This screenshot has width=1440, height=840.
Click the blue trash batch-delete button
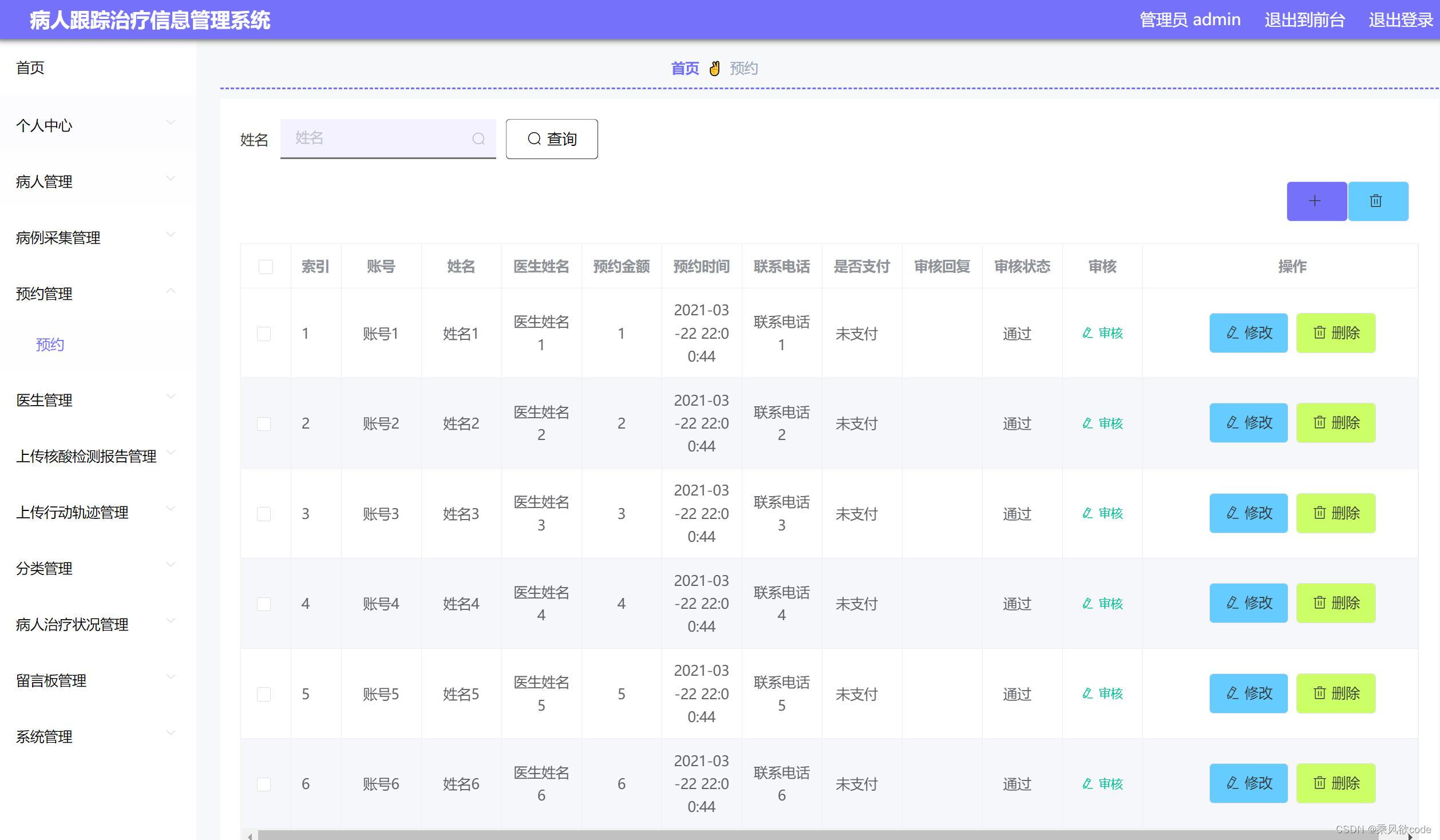(x=1377, y=201)
